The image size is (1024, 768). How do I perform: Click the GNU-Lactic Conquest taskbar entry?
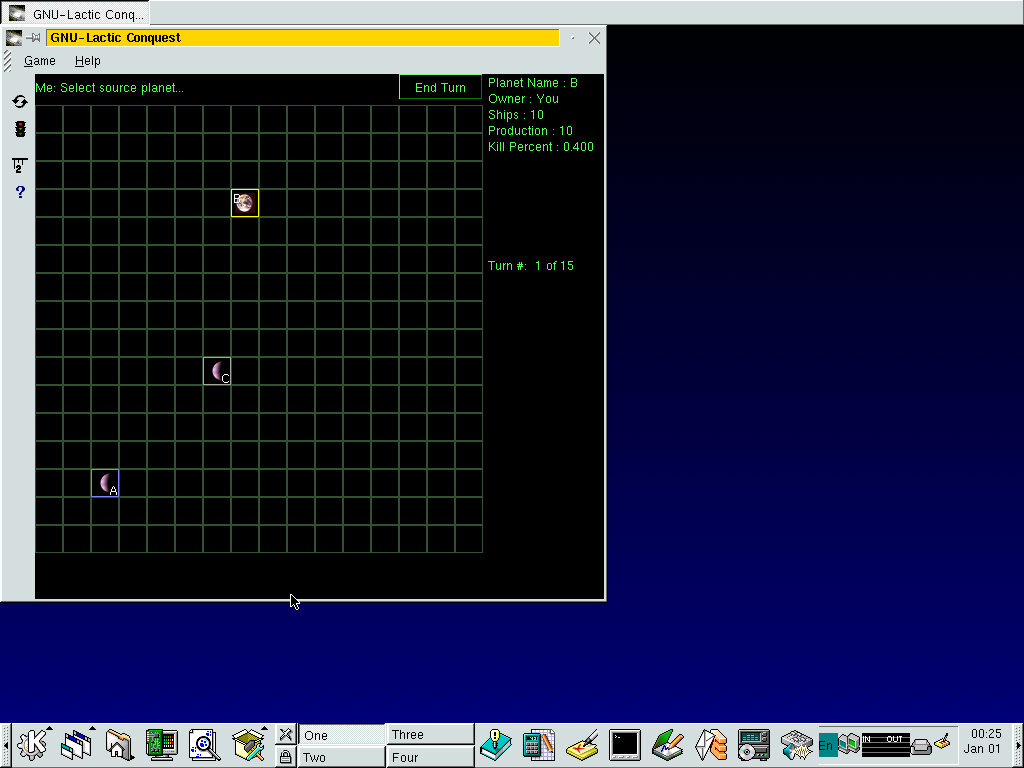click(76, 14)
